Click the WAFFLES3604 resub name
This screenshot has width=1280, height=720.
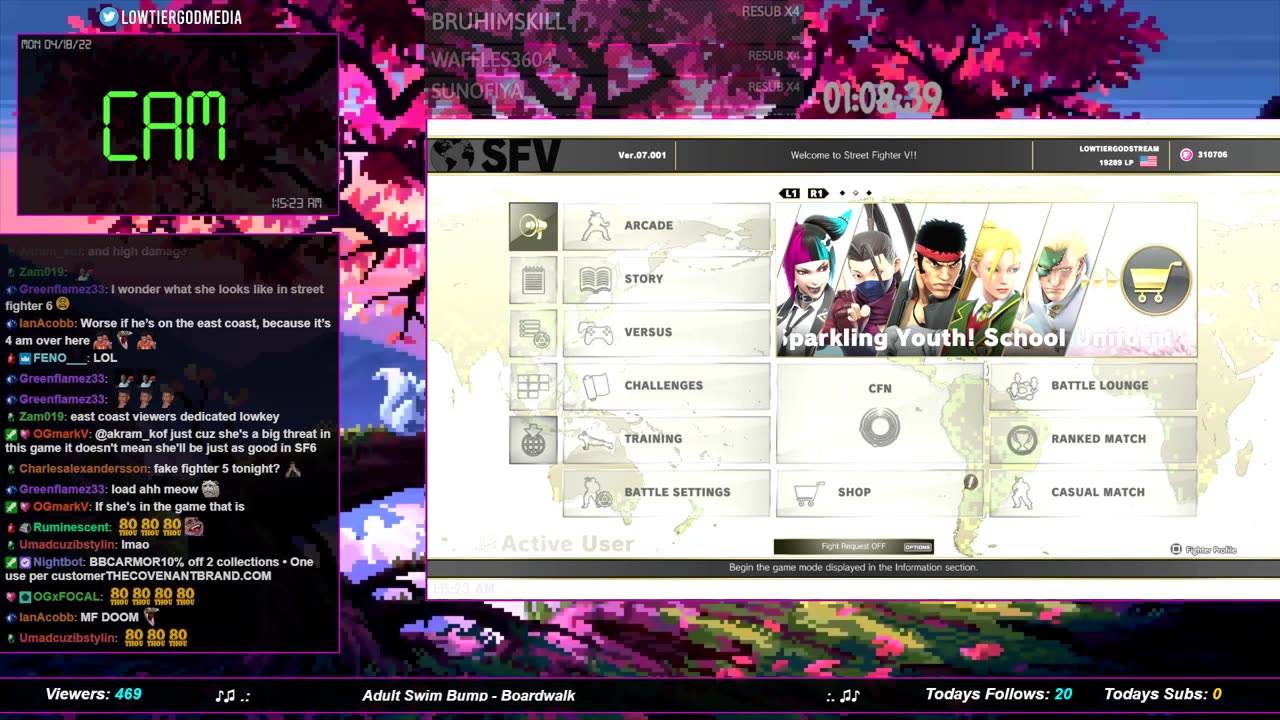click(492, 60)
